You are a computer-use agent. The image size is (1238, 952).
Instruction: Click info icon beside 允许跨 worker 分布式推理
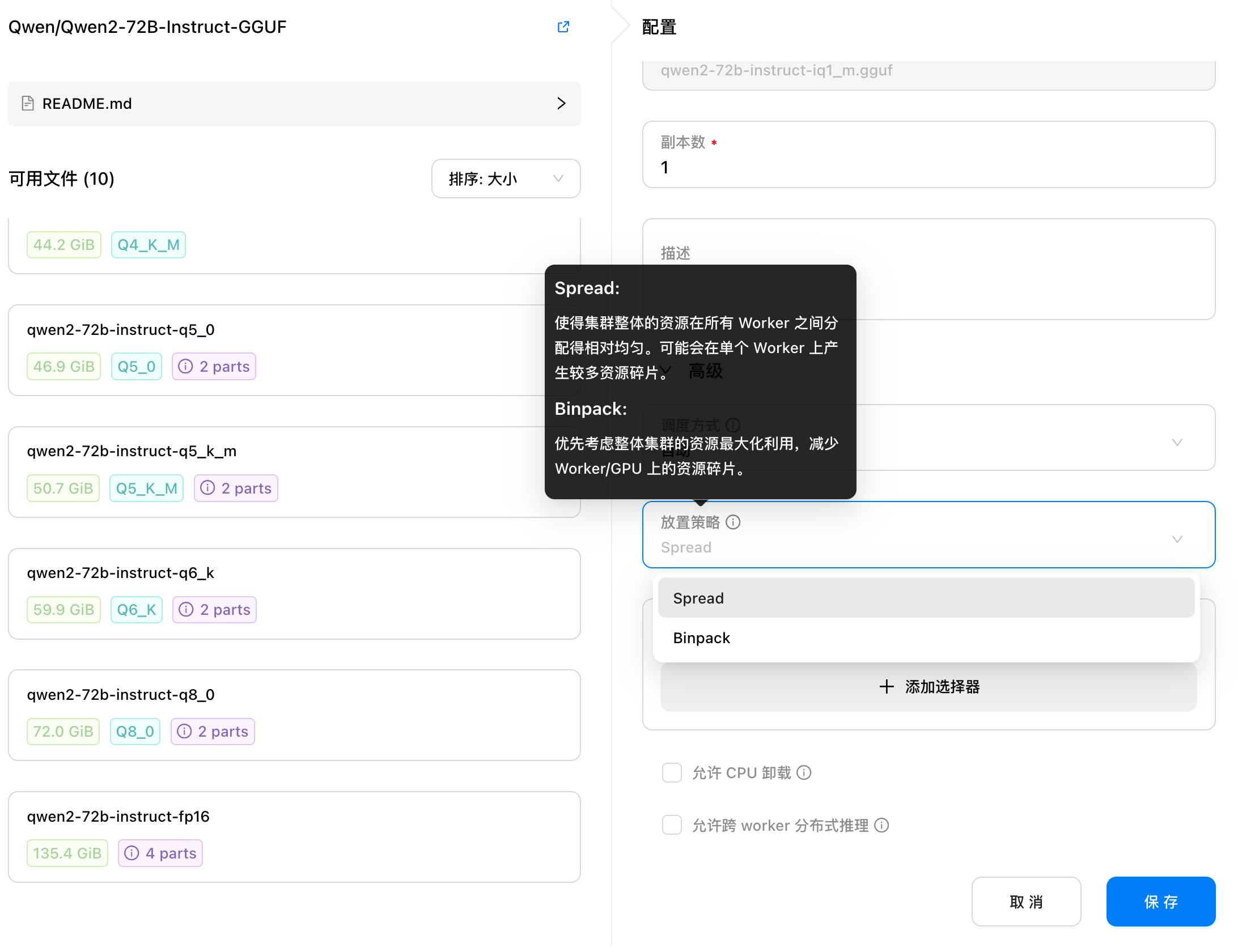(x=881, y=825)
